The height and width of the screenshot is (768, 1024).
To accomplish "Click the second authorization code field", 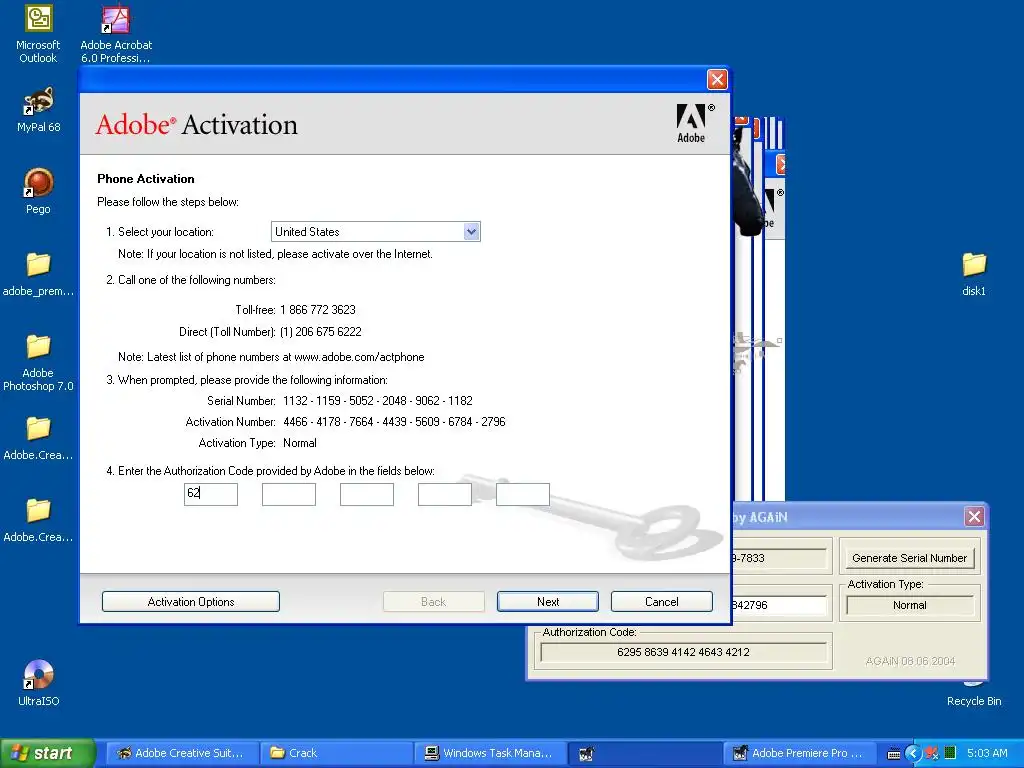I will [x=289, y=494].
